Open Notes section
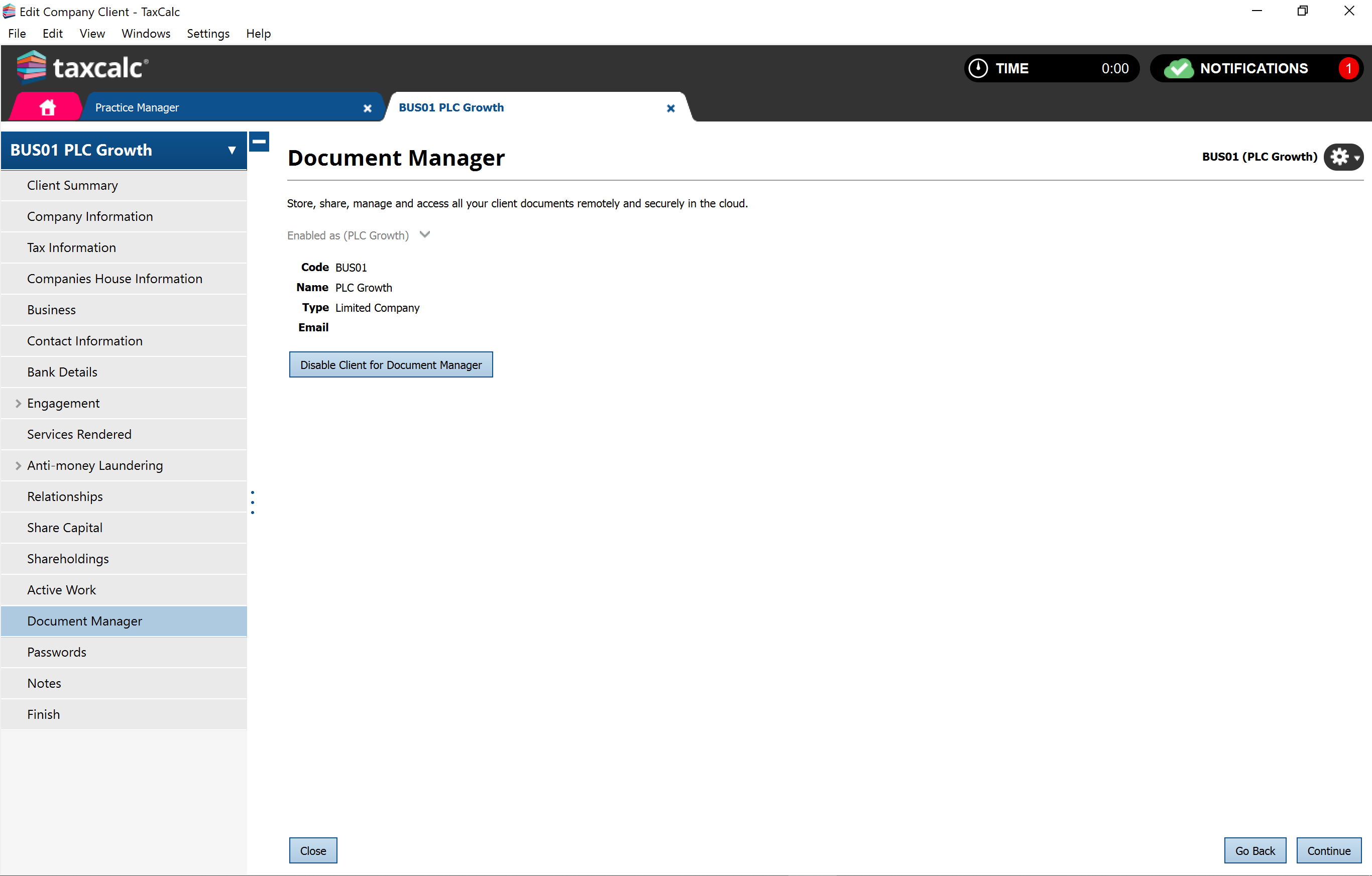The image size is (1372, 876). point(124,684)
